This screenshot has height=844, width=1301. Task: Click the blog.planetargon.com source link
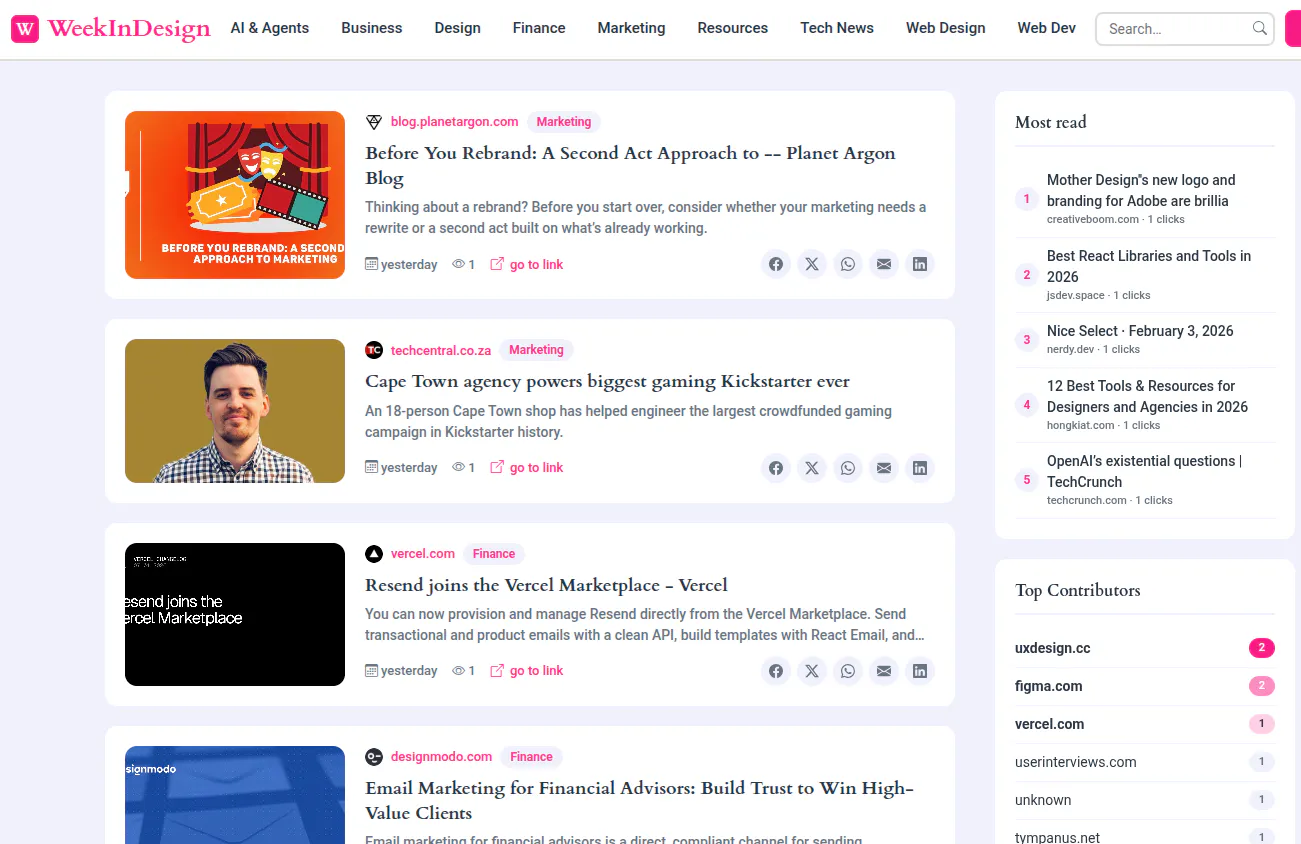coord(454,122)
